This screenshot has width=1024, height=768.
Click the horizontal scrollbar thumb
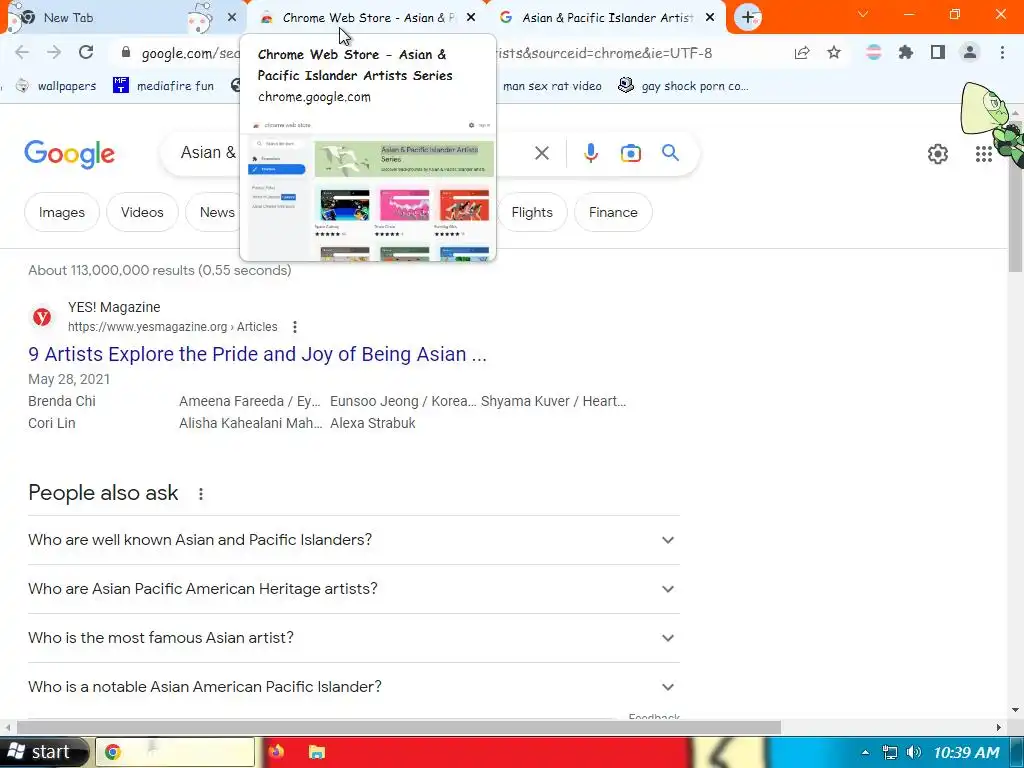(x=398, y=727)
